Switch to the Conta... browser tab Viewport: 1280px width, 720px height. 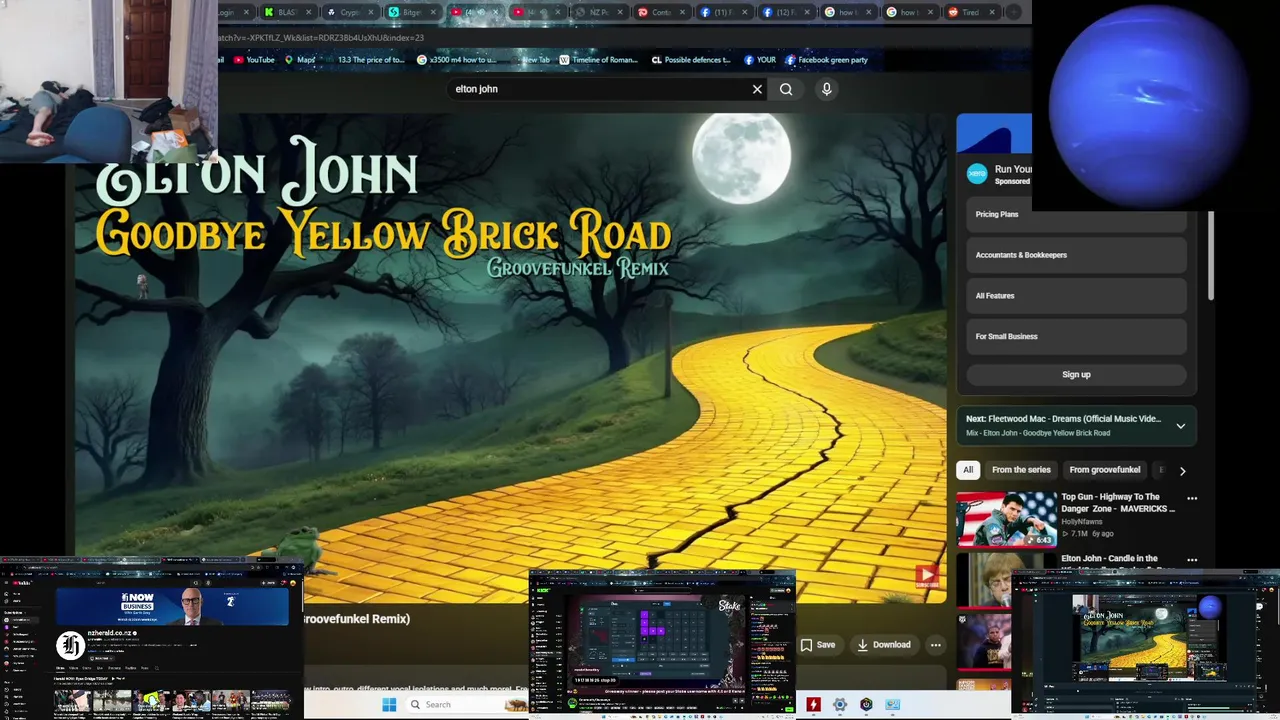pos(660,12)
